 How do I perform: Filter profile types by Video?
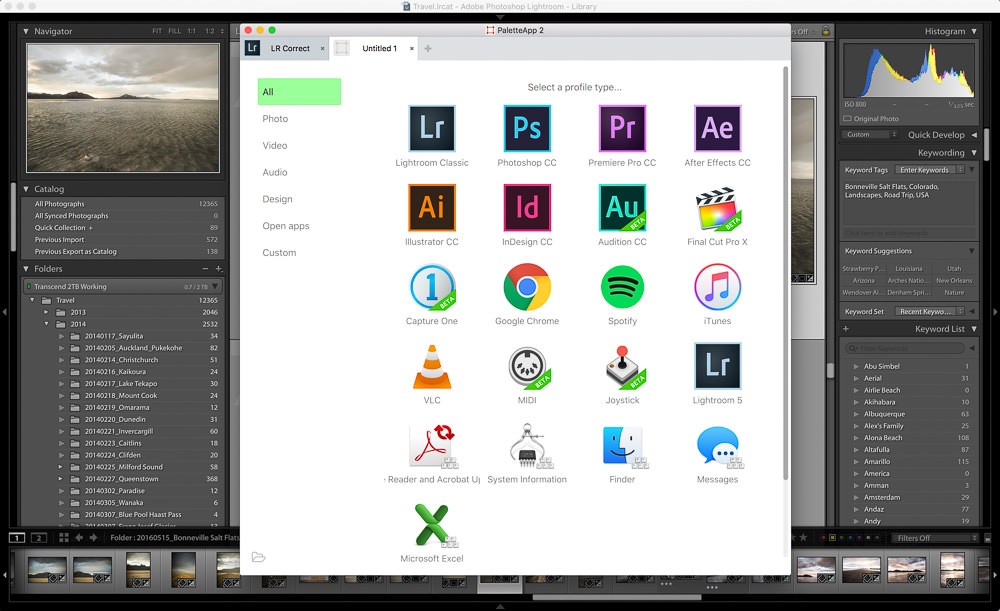click(x=275, y=145)
